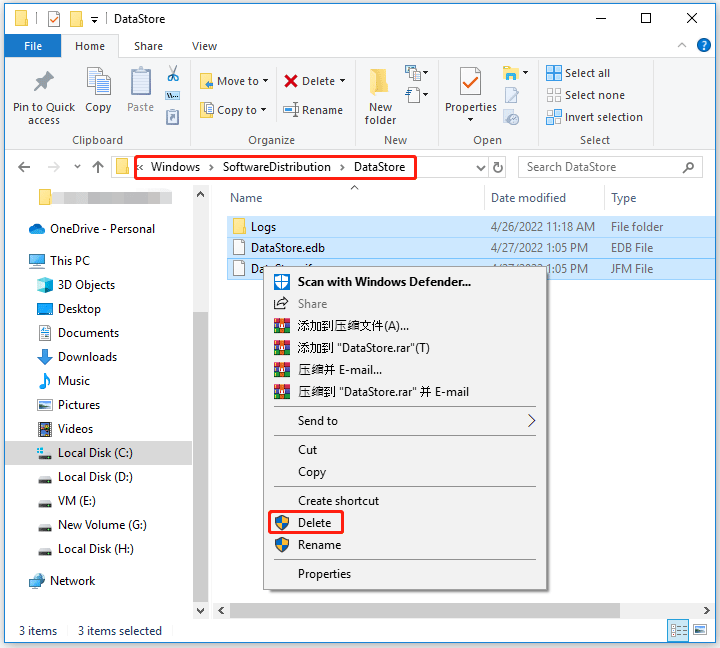Click Scan with Windows Defender entry
720x648 pixels.
click(x=384, y=282)
